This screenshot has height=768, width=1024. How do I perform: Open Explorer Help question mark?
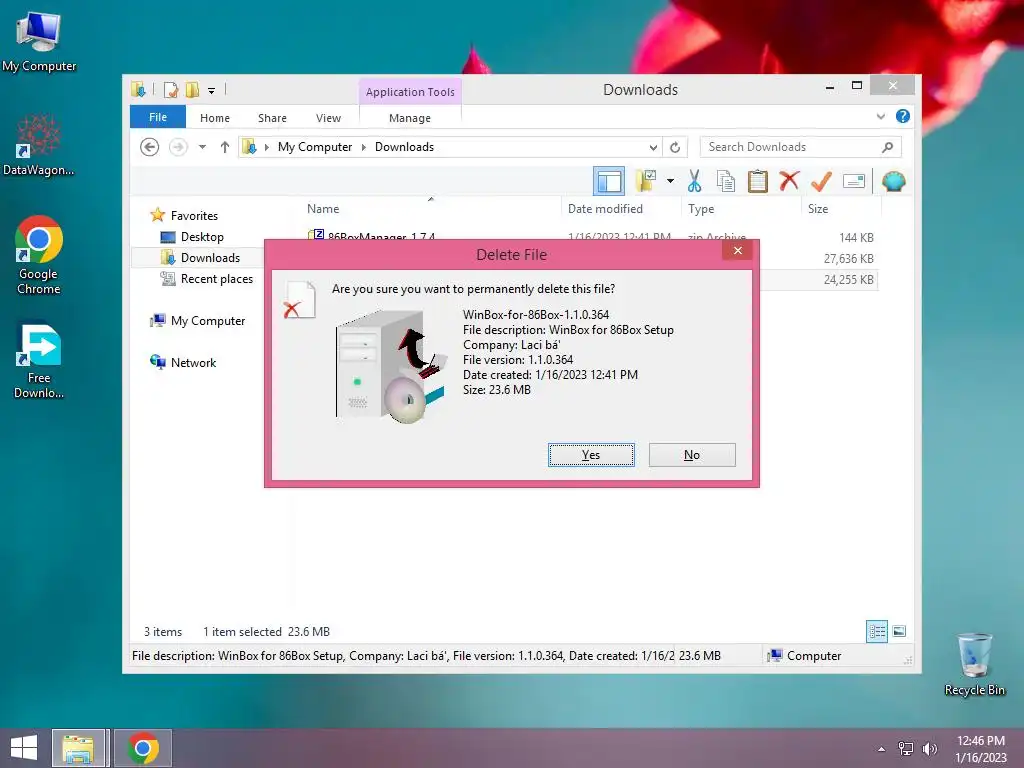pos(903,116)
